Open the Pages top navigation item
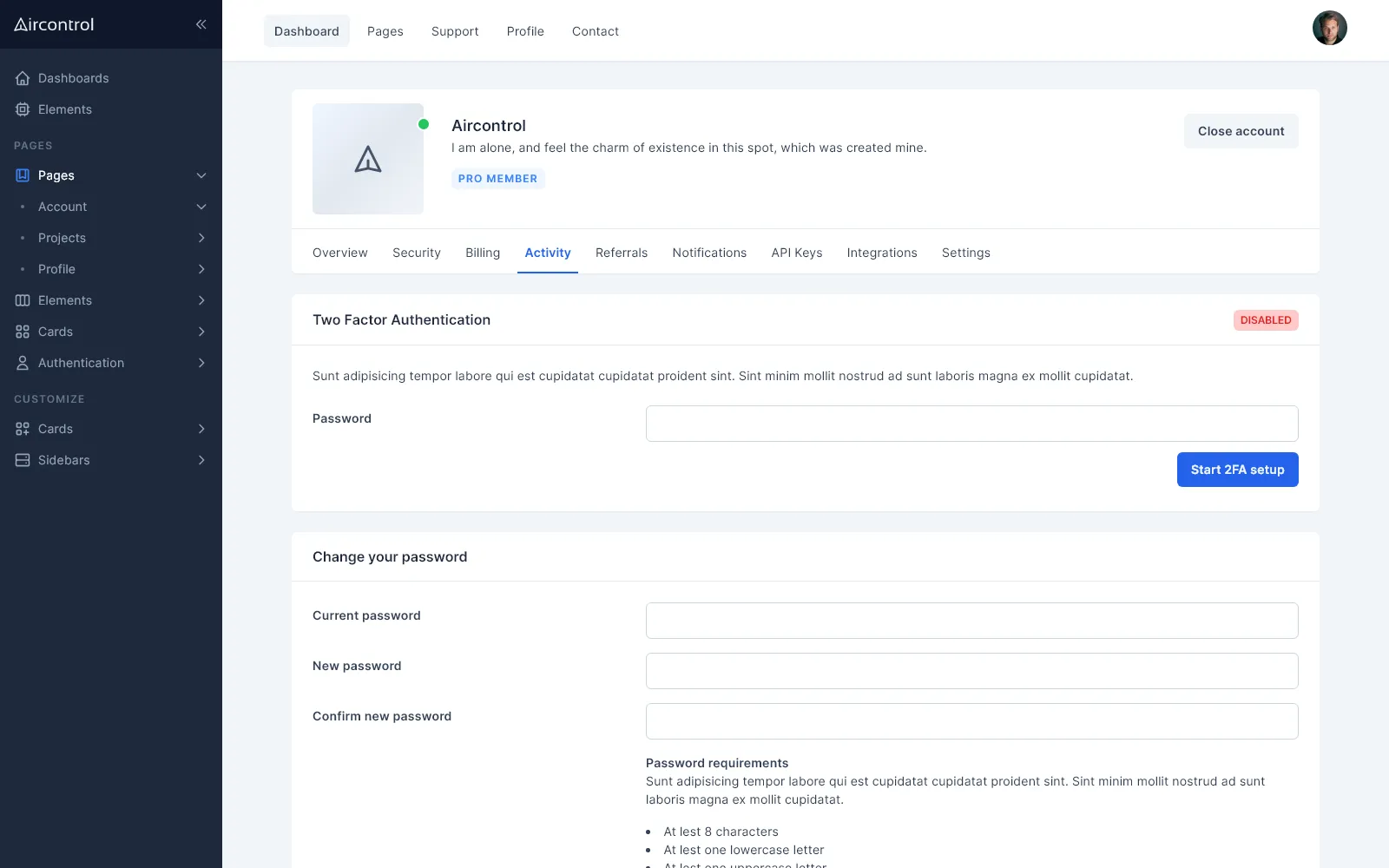1389x868 pixels. 385,31
